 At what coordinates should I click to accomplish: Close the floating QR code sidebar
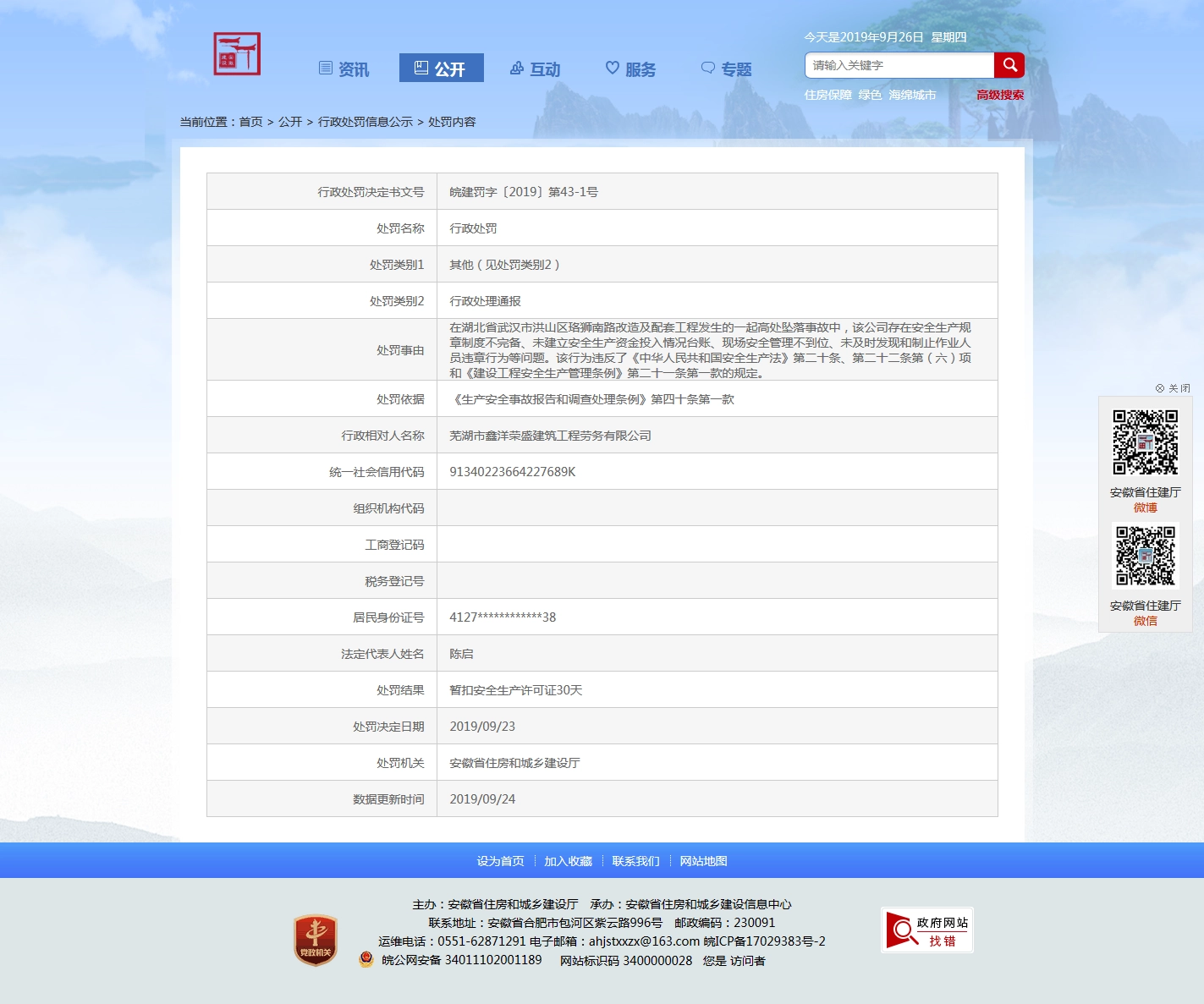coord(1173,388)
